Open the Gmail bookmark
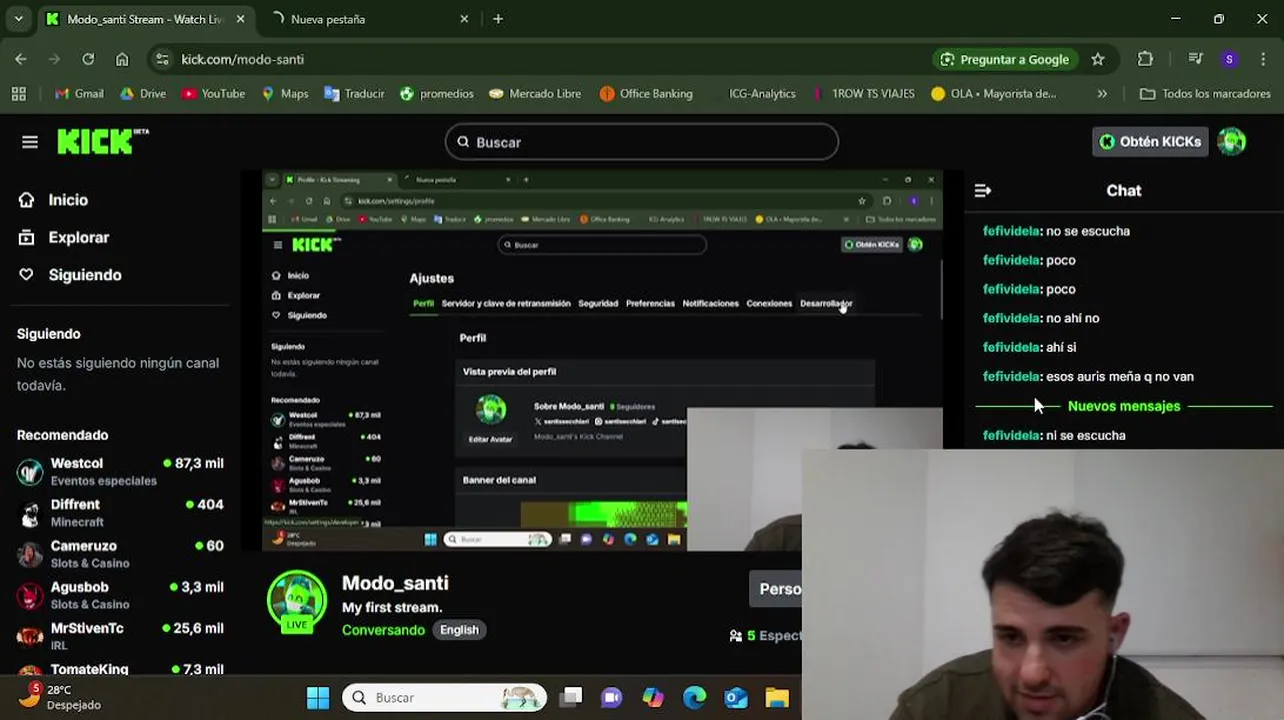This screenshot has height=720, width=1284. [x=79, y=93]
